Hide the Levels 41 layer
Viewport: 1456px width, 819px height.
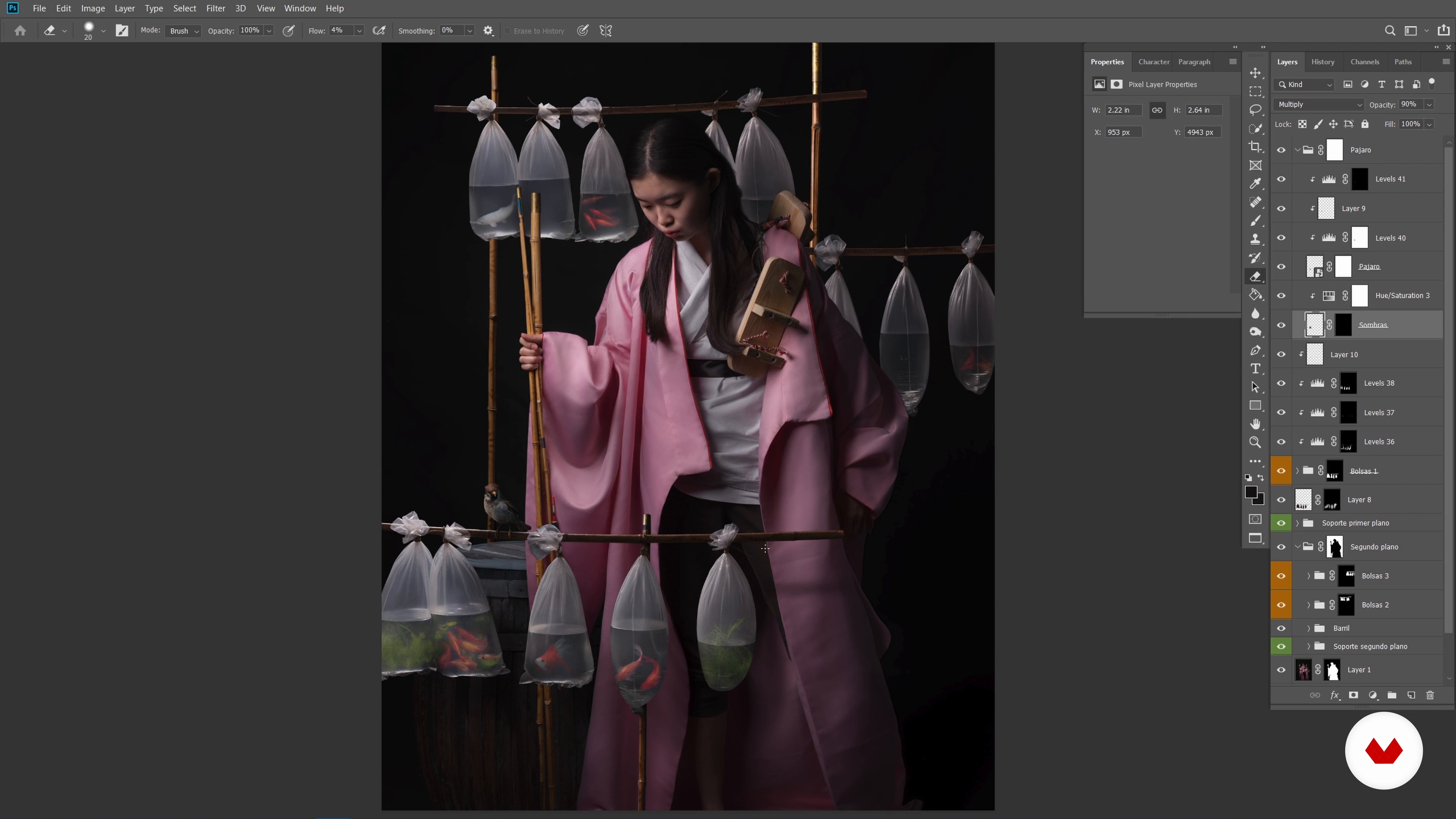coord(1281,179)
